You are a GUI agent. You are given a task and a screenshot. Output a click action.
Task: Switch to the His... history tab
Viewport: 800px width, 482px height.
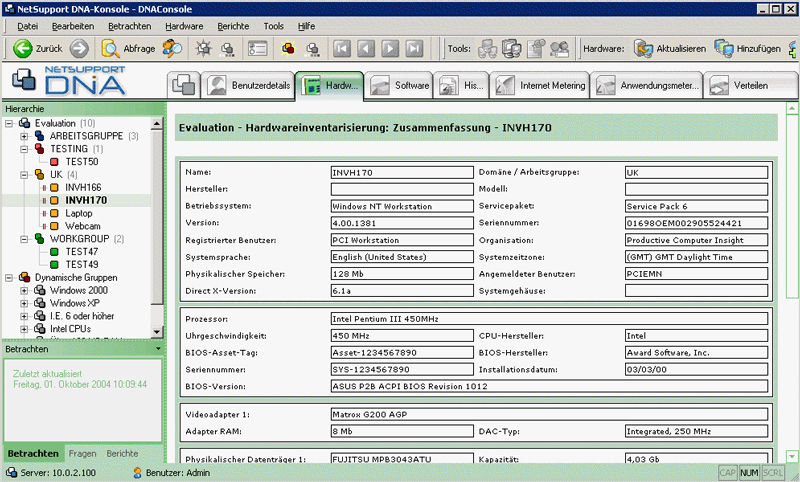pyautogui.click(x=461, y=86)
